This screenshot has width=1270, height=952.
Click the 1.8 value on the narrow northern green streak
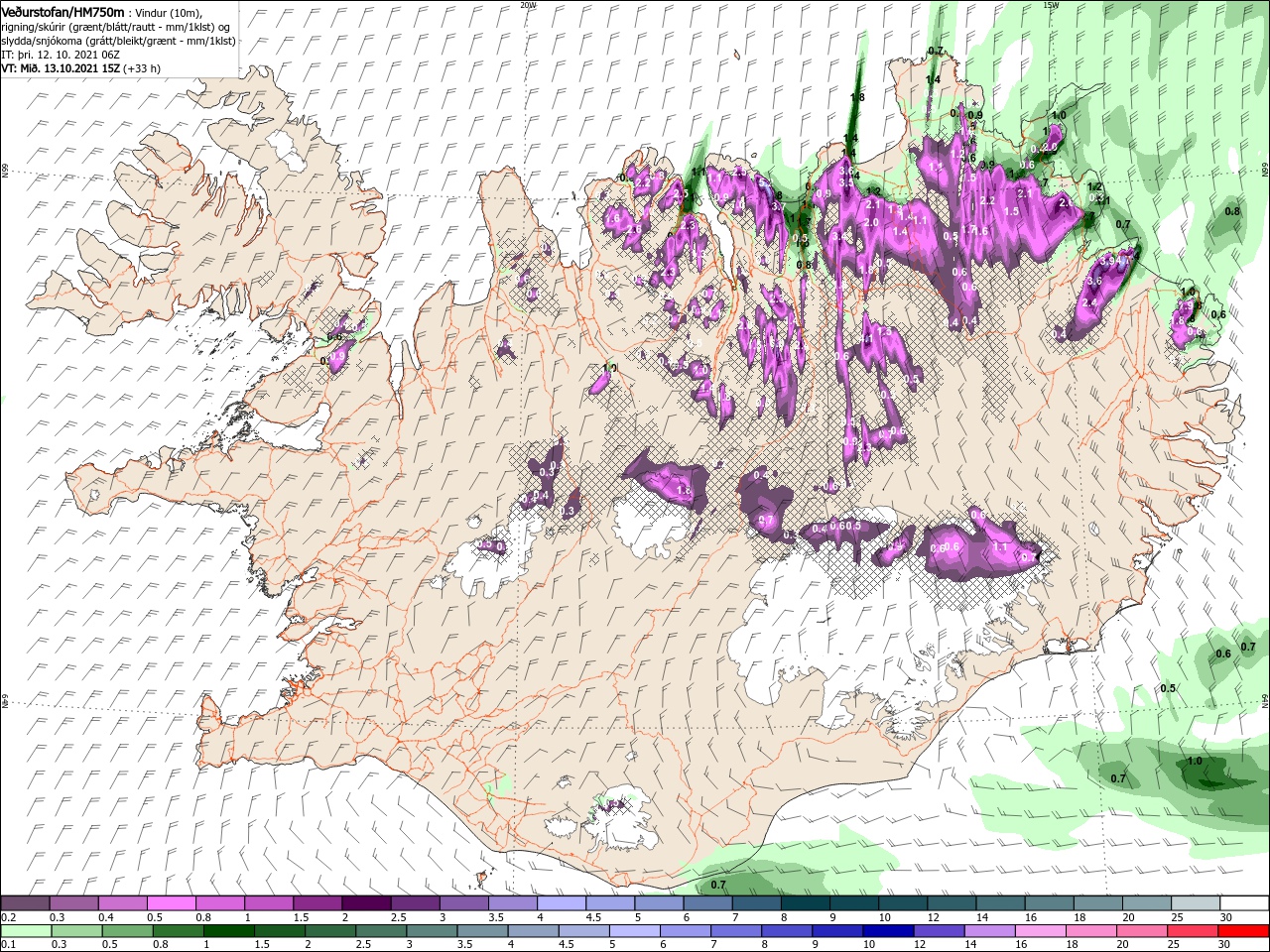pyautogui.click(x=857, y=97)
